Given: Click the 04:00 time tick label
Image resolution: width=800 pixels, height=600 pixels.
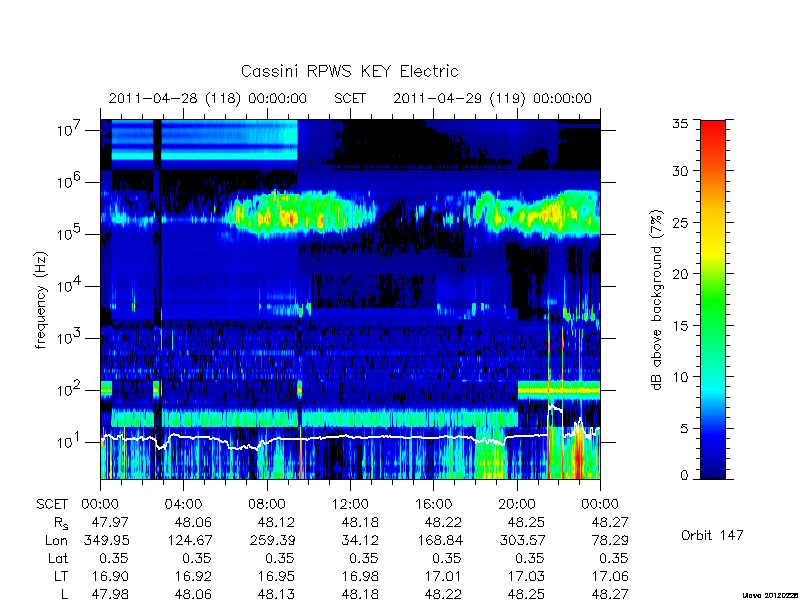Looking at the screenshot, I should pyautogui.click(x=183, y=505).
